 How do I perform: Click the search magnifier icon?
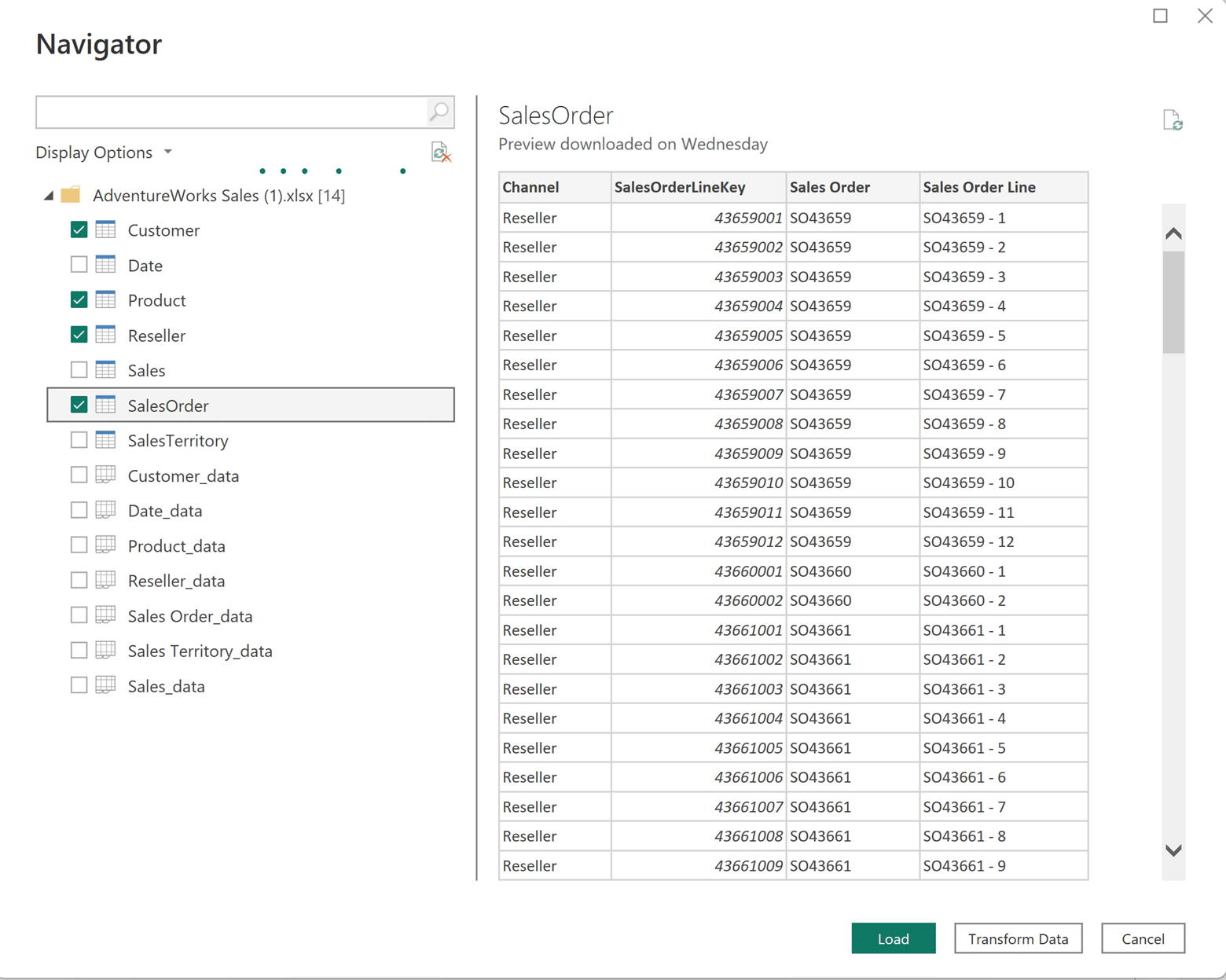pos(438,112)
